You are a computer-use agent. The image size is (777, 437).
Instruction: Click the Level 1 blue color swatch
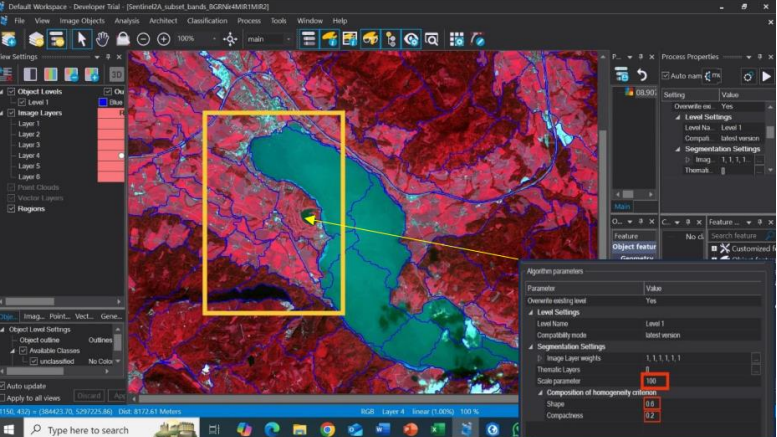pos(103,102)
